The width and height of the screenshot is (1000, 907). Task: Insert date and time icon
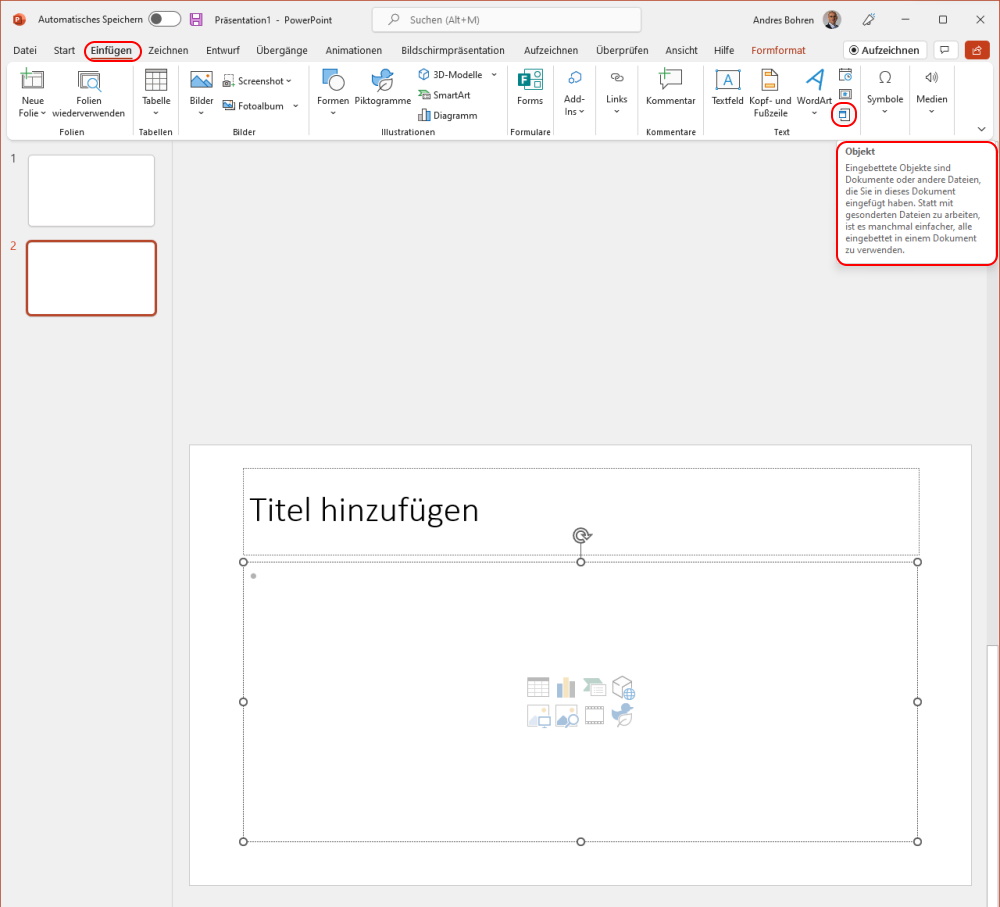(x=845, y=75)
